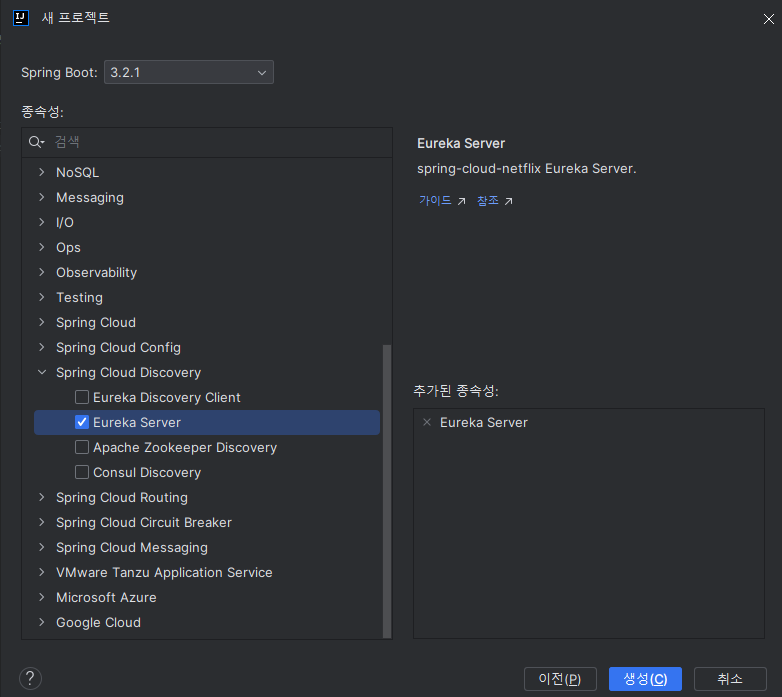Viewport: 782px width, 697px height.
Task: Expand the Ops category
Action: (42, 247)
